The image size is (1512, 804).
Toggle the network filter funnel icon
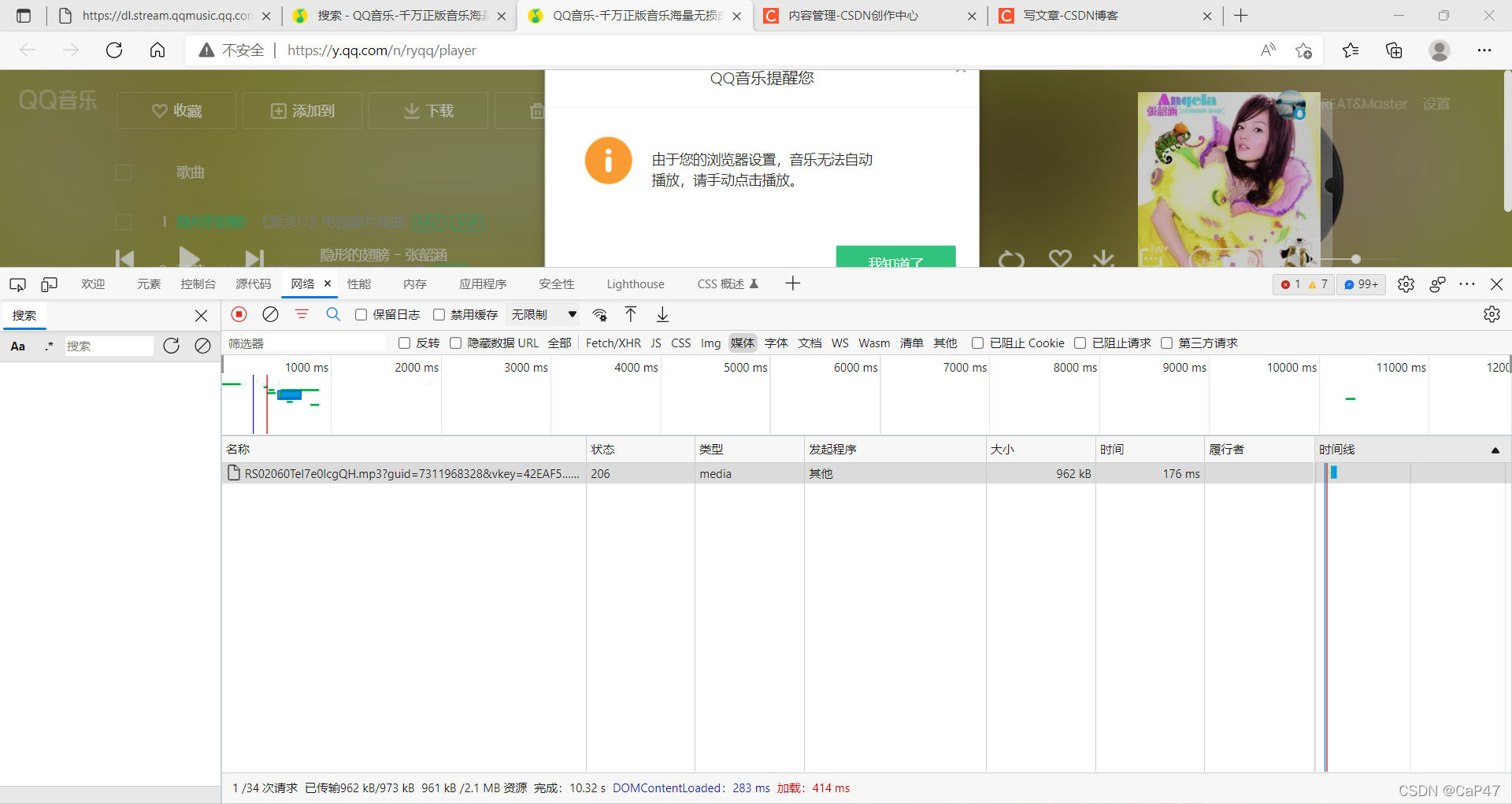point(302,314)
